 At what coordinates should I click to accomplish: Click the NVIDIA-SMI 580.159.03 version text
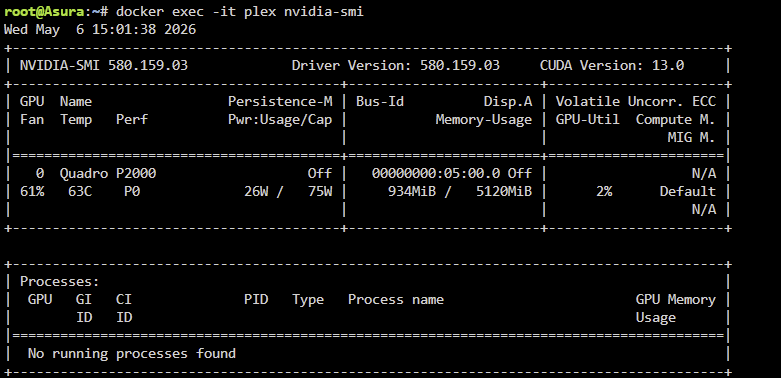(x=104, y=66)
